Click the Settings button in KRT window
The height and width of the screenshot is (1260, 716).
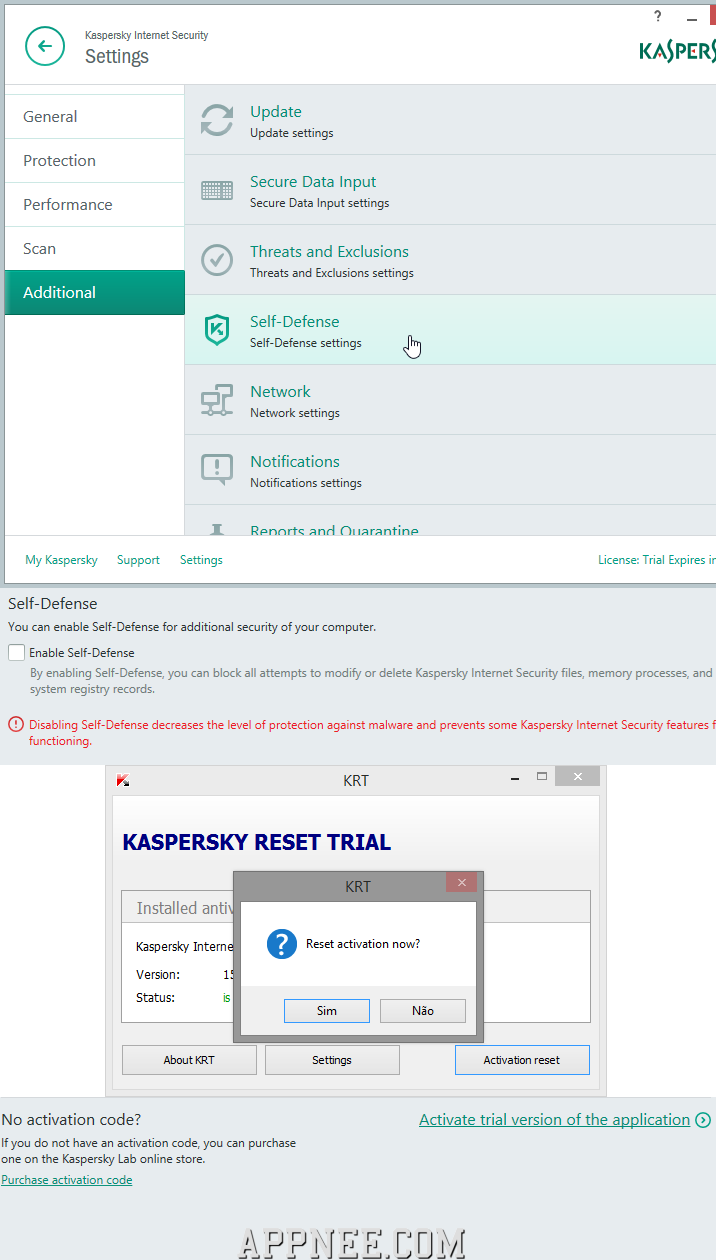click(x=332, y=1060)
